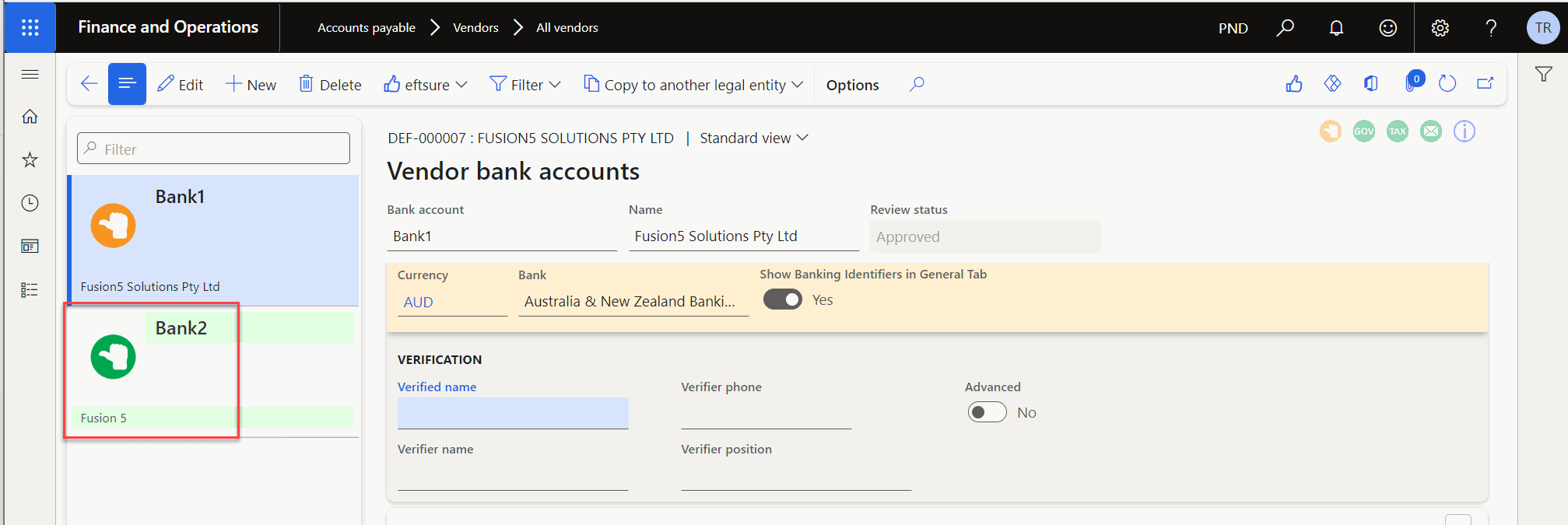This screenshot has height=525, width=1568.
Task: Click the blue info circle icon
Action: 1465,131
